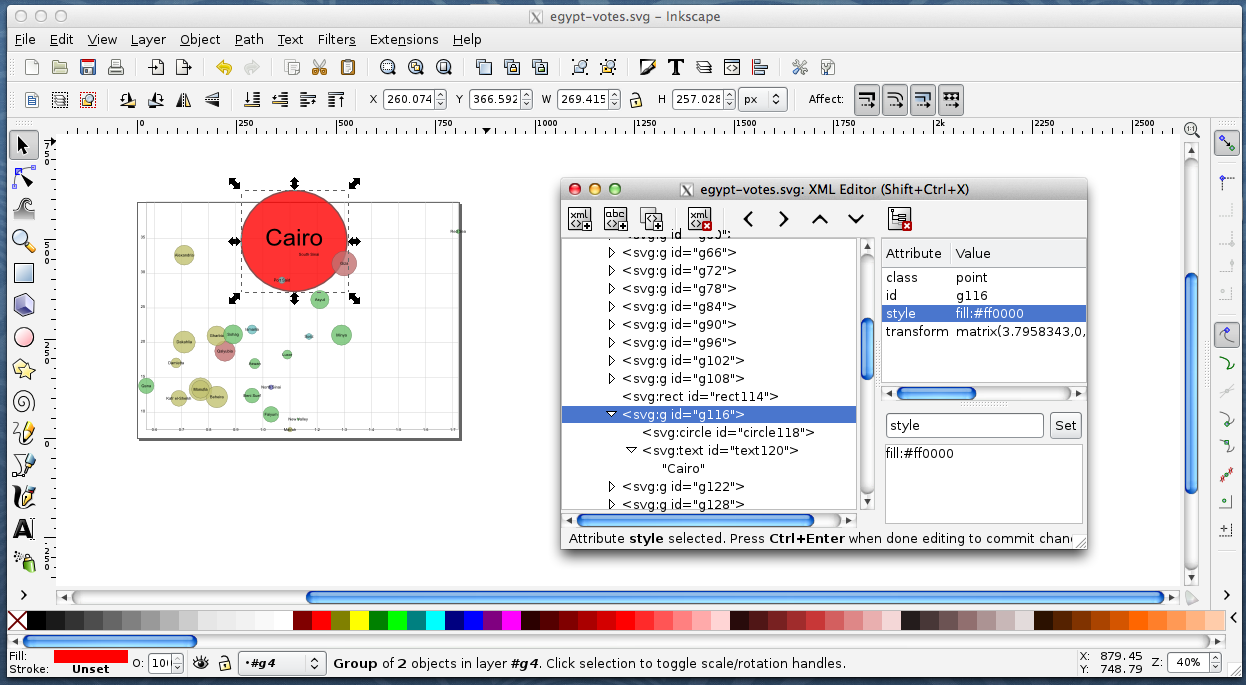
Task: Open Align and Distribute icon
Action: click(x=760, y=67)
